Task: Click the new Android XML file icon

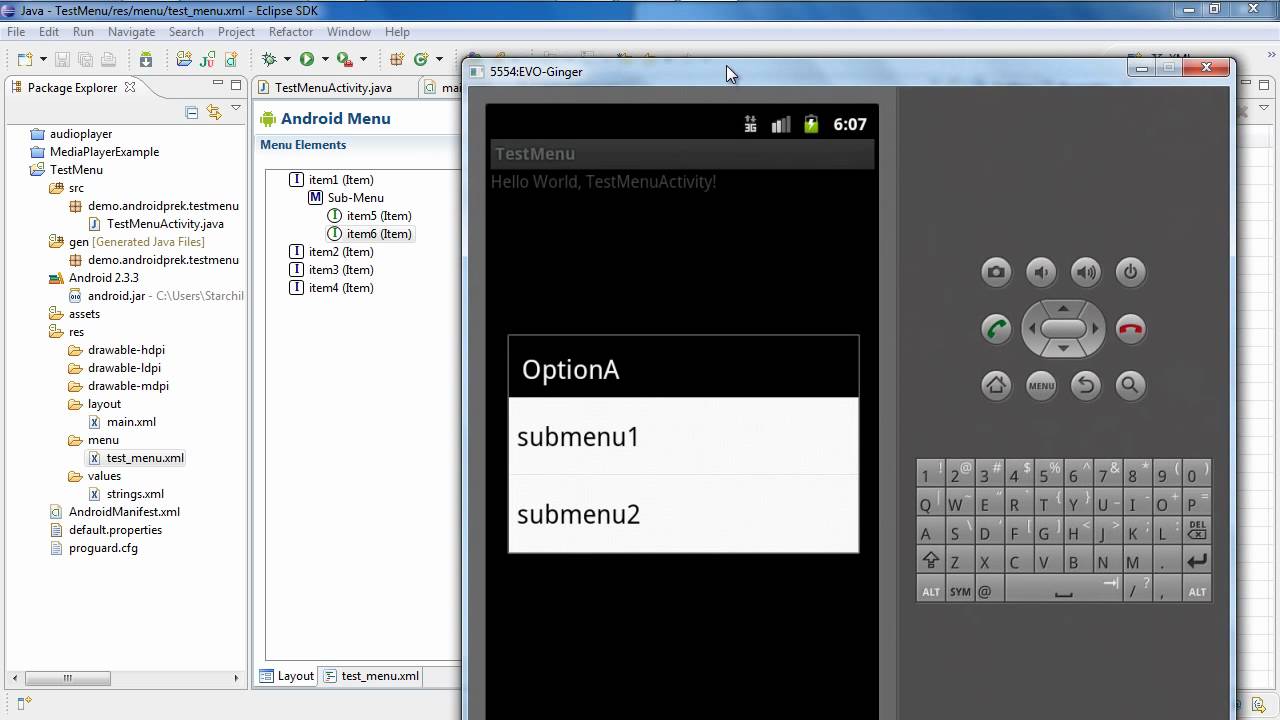Action: coord(231,60)
